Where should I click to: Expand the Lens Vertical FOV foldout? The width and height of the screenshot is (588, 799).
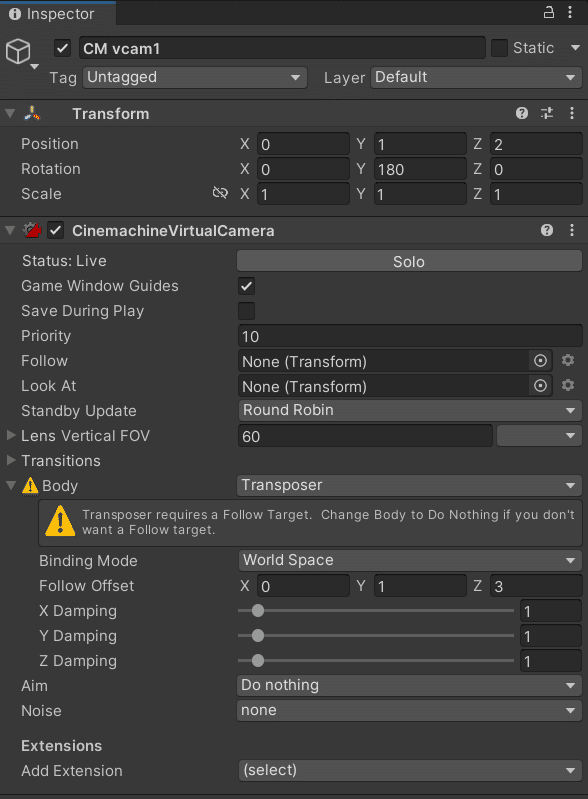coord(11,435)
